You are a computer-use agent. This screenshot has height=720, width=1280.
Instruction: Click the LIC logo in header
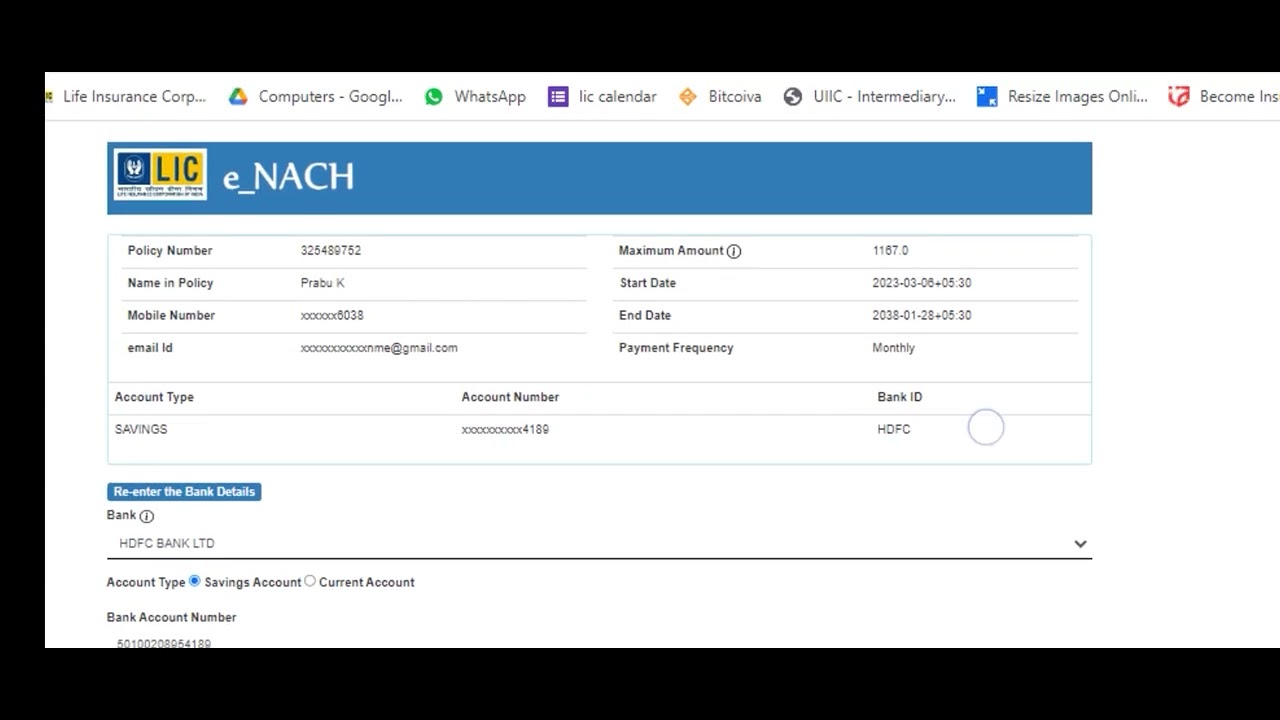[x=160, y=174]
